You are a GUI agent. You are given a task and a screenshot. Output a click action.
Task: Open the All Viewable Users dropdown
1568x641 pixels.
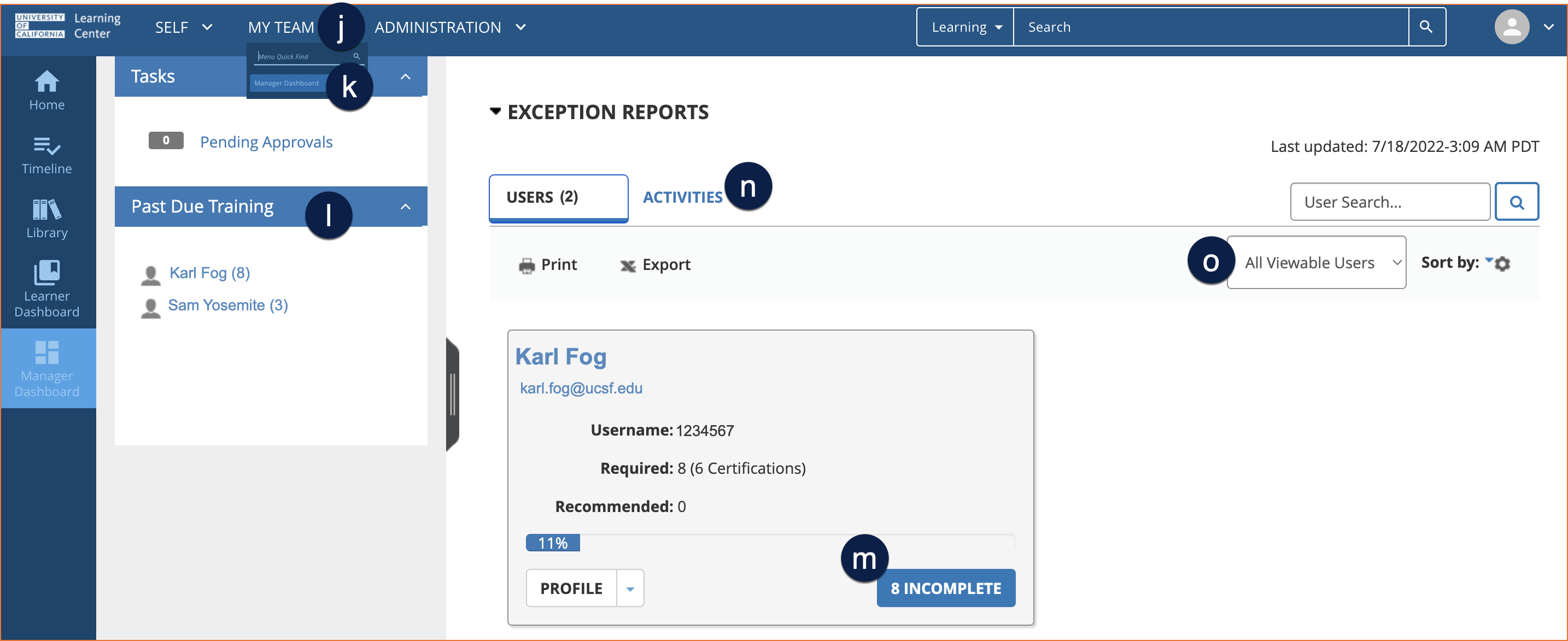click(1317, 263)
